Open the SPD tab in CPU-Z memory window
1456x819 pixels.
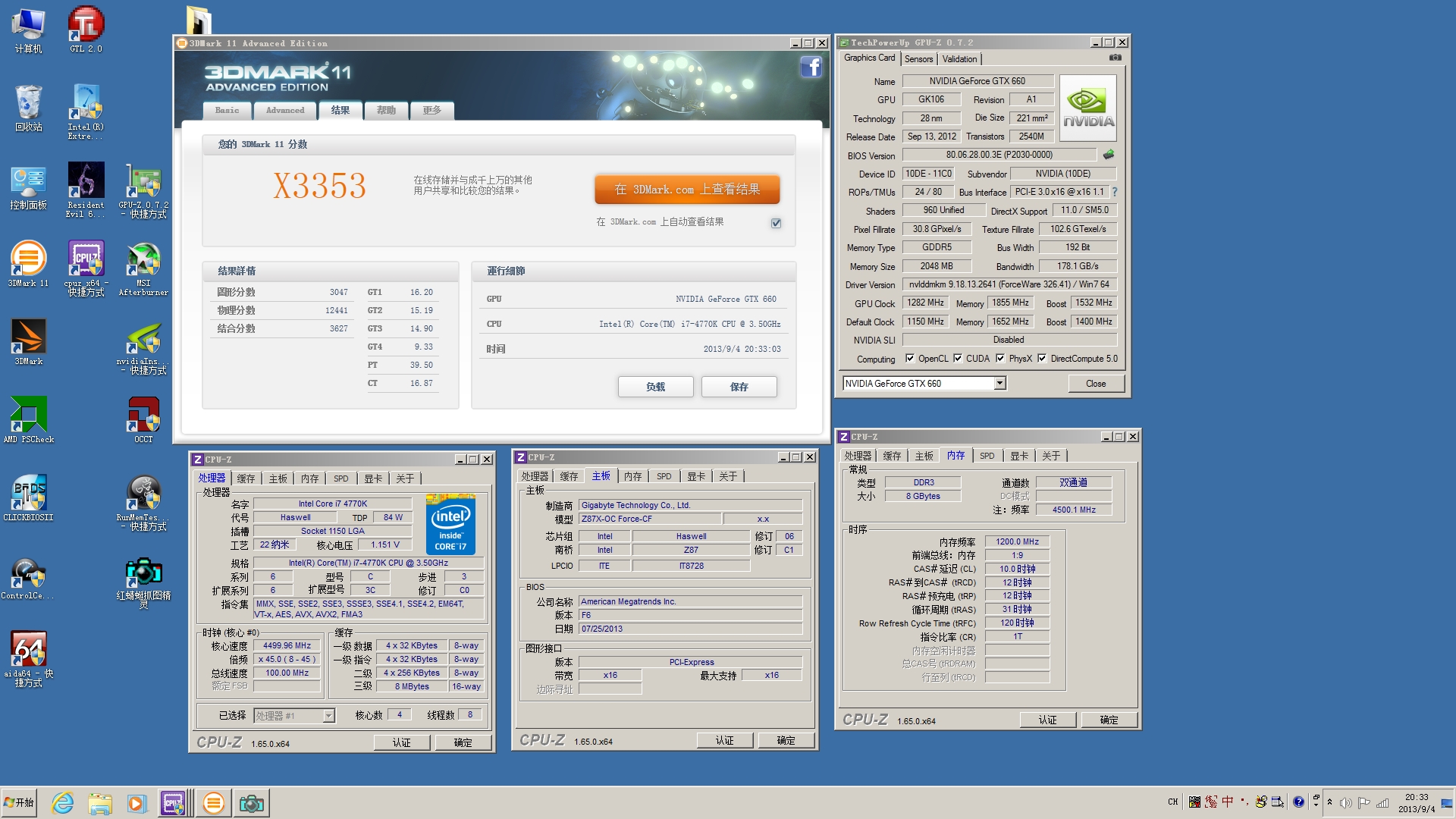click(x=987, y=456)
